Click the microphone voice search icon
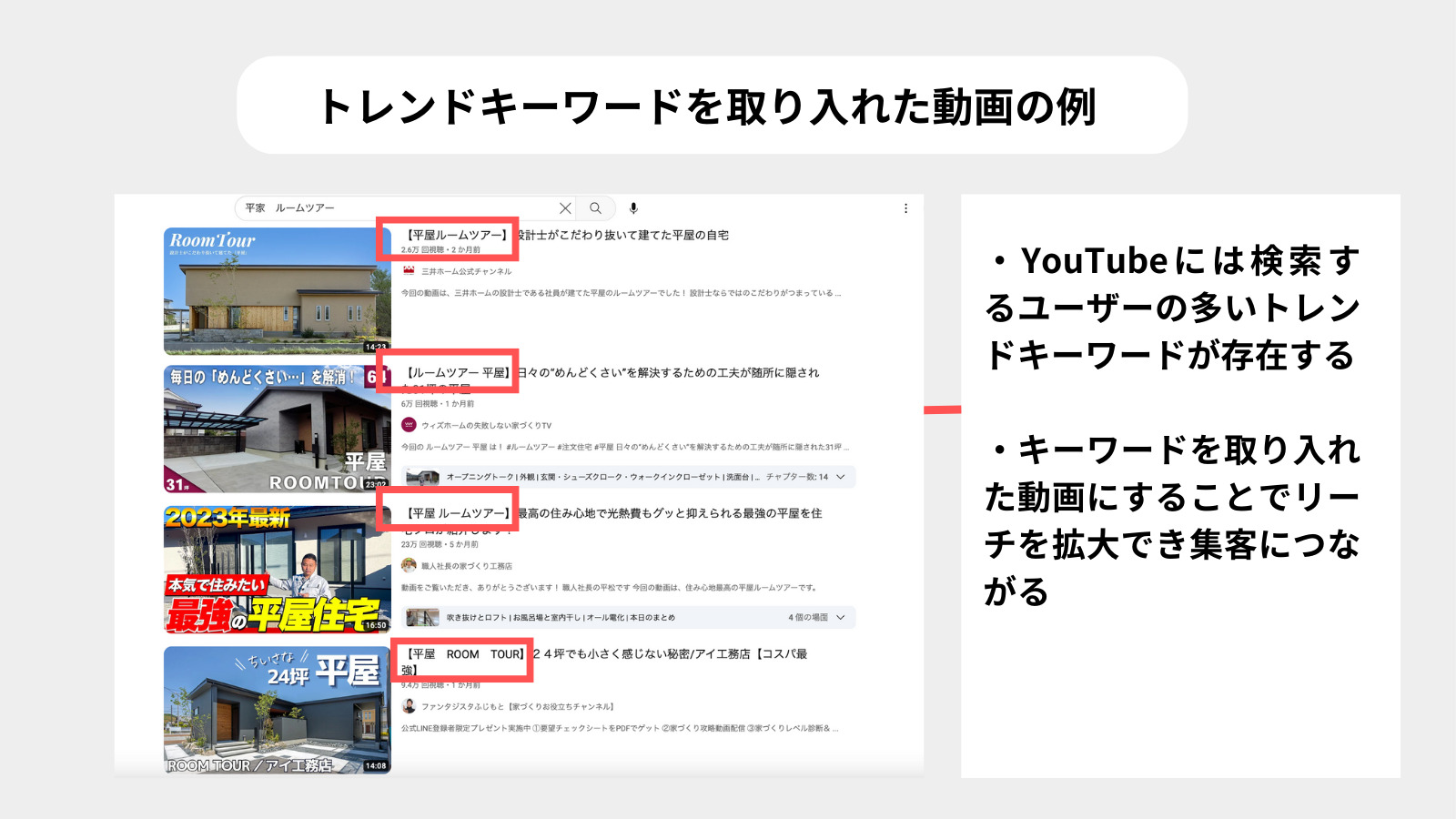Image resolution: width=1456 pixels, height=819 pixels. (634, 207)
